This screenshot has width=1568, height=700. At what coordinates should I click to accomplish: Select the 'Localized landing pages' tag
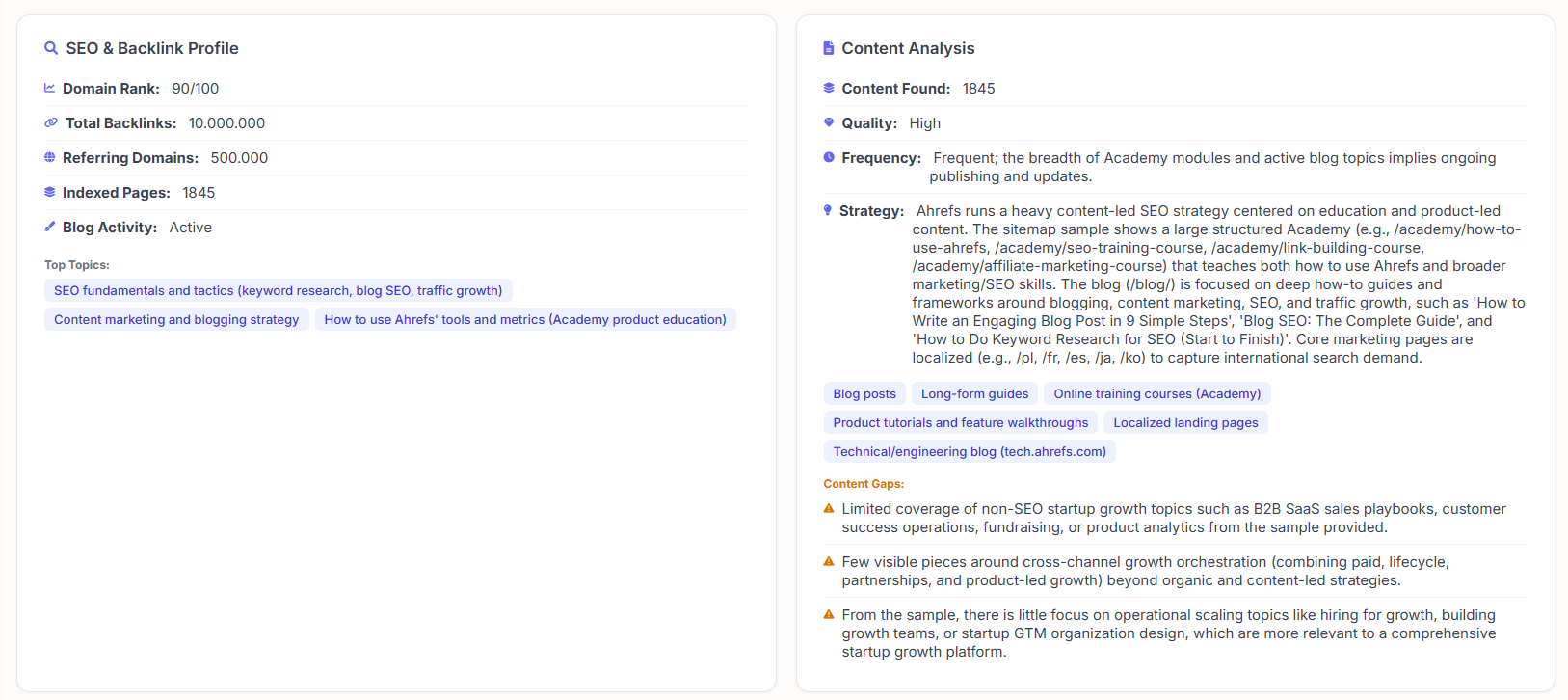coord(1186,422)
